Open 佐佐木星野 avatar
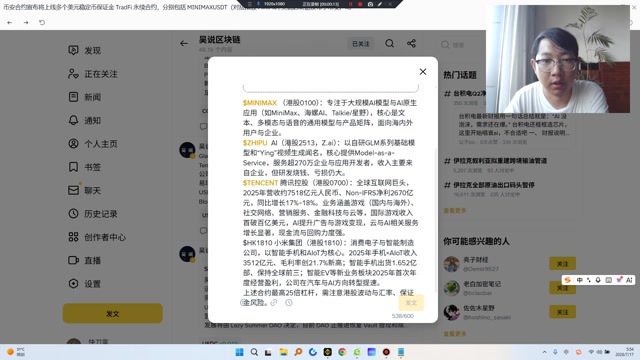Image resolution: width=640 pixels, height=360 pixels. [451, 312]
